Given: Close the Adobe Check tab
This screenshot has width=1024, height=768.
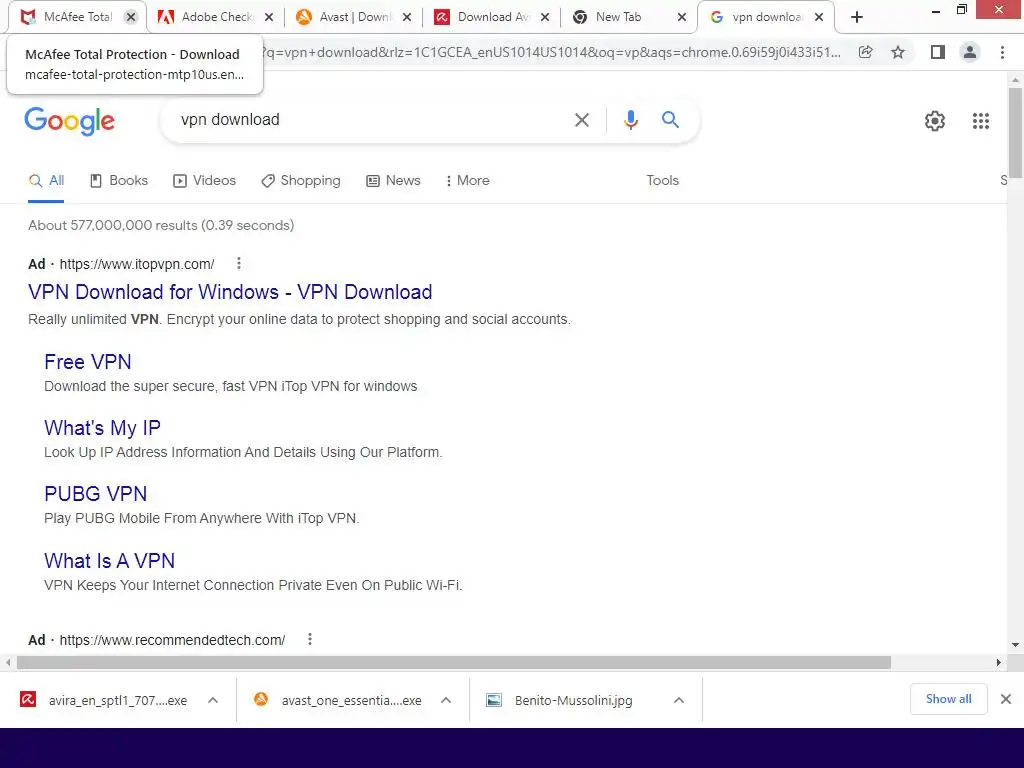Looking at the screenshot, I should [x=268, y=18].
